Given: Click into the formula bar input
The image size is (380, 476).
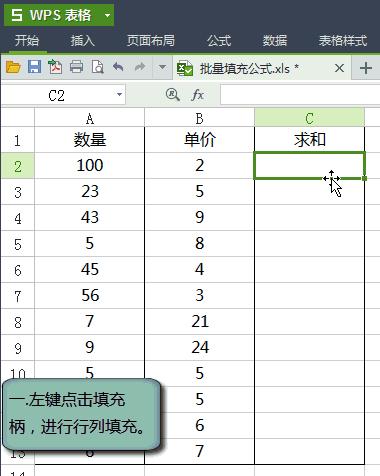Looking at the screenshot, I should click(300, 95).
